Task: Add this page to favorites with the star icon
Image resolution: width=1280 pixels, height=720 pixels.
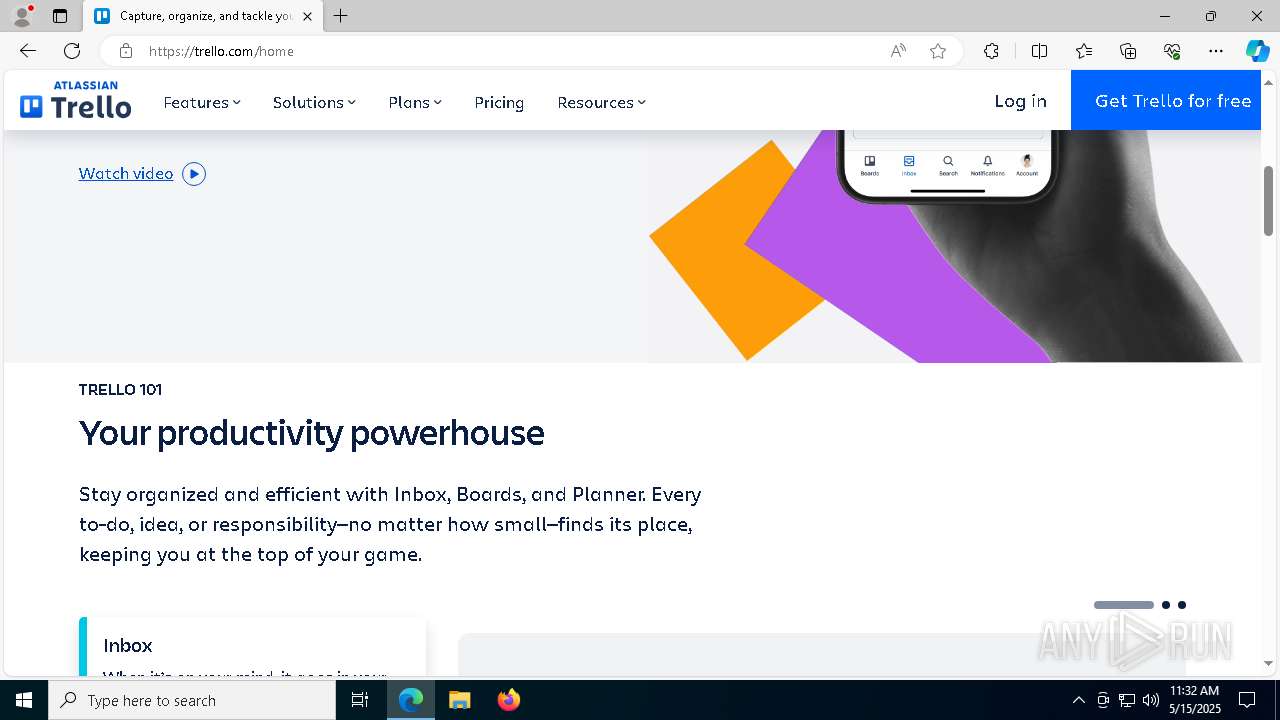Action: 938,51
